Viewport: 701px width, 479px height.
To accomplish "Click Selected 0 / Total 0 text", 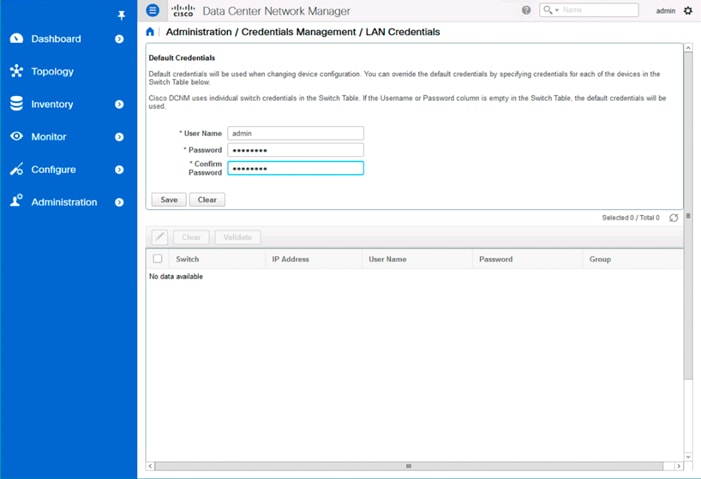I will click(x=630, y=218).
